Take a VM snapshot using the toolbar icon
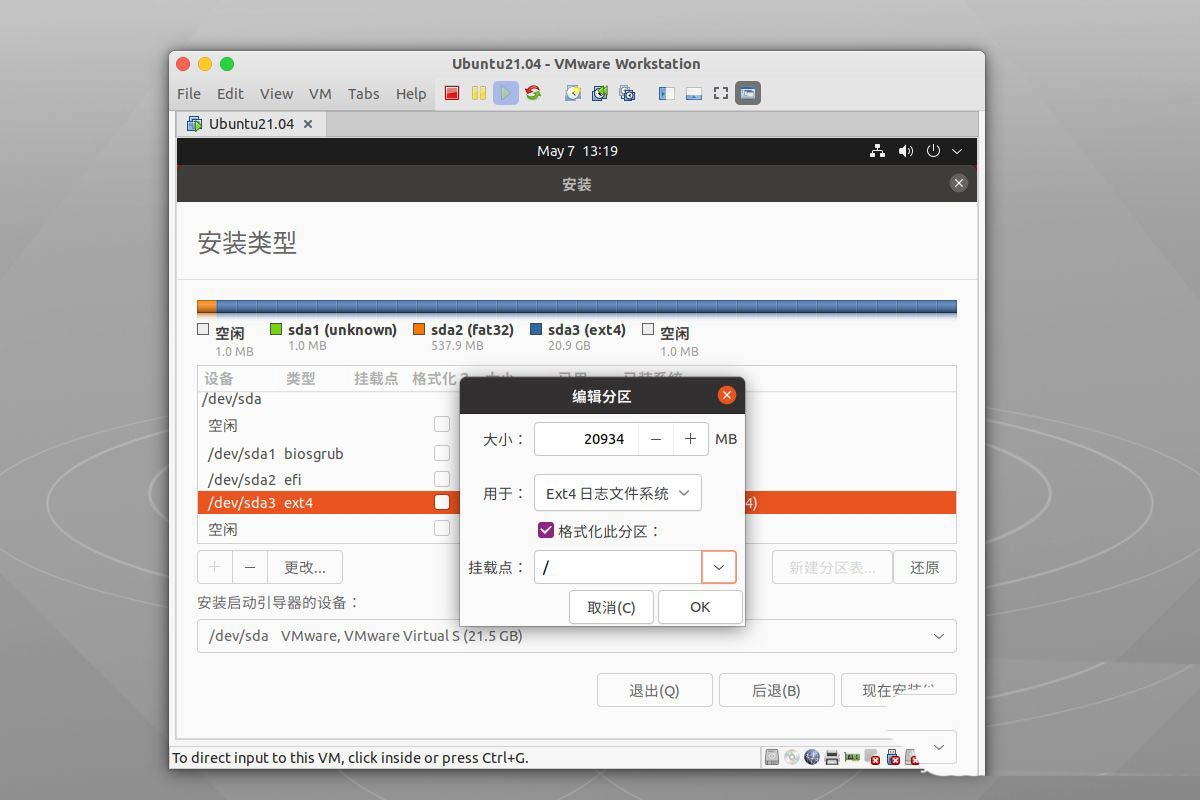1200x800 pixels. [573, 93]
